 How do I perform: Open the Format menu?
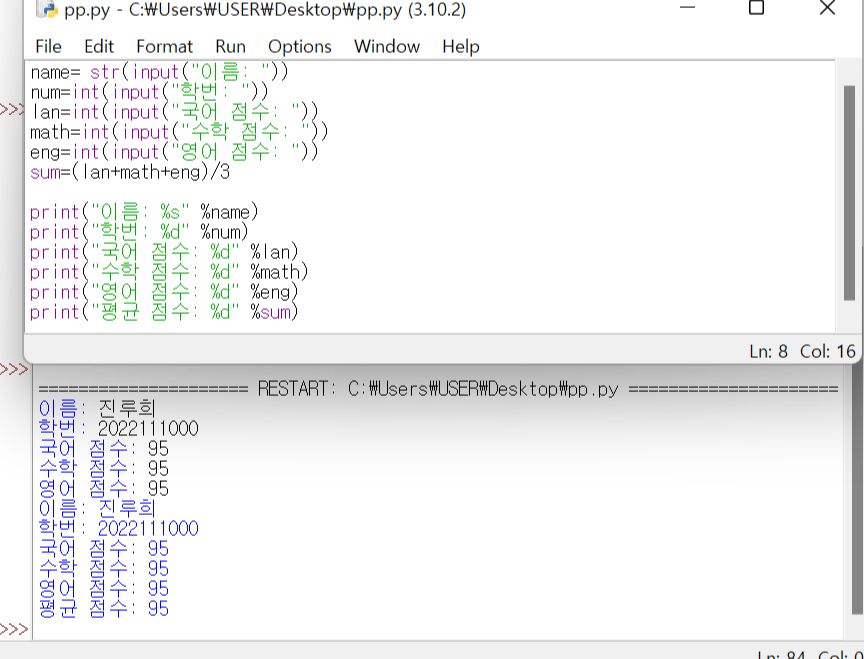pos(164,46)
